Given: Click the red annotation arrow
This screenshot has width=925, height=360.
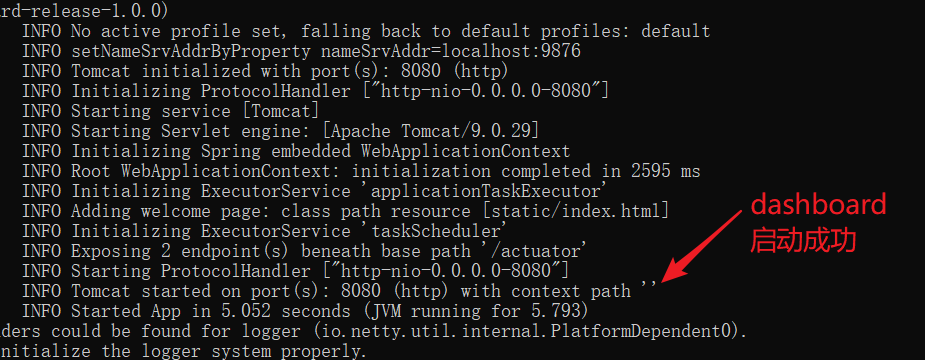Looking at the screenshot, I should (x=702, y=245).
